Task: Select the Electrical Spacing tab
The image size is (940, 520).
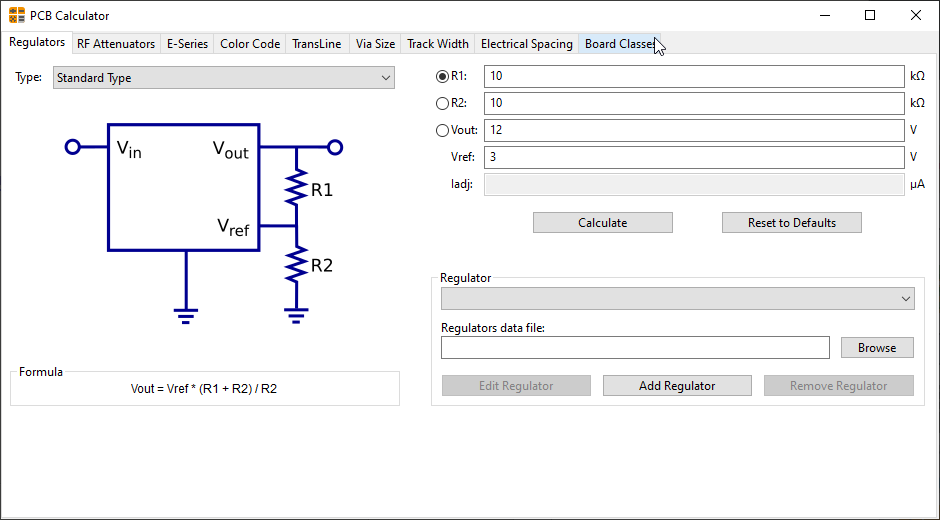Action: click(526, 44)
